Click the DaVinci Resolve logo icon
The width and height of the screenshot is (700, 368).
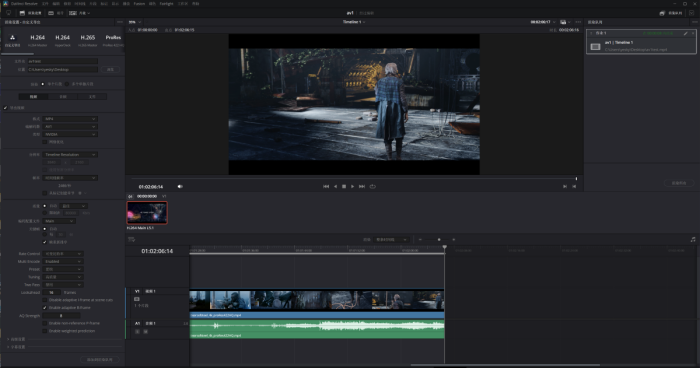tap(5, 4)
